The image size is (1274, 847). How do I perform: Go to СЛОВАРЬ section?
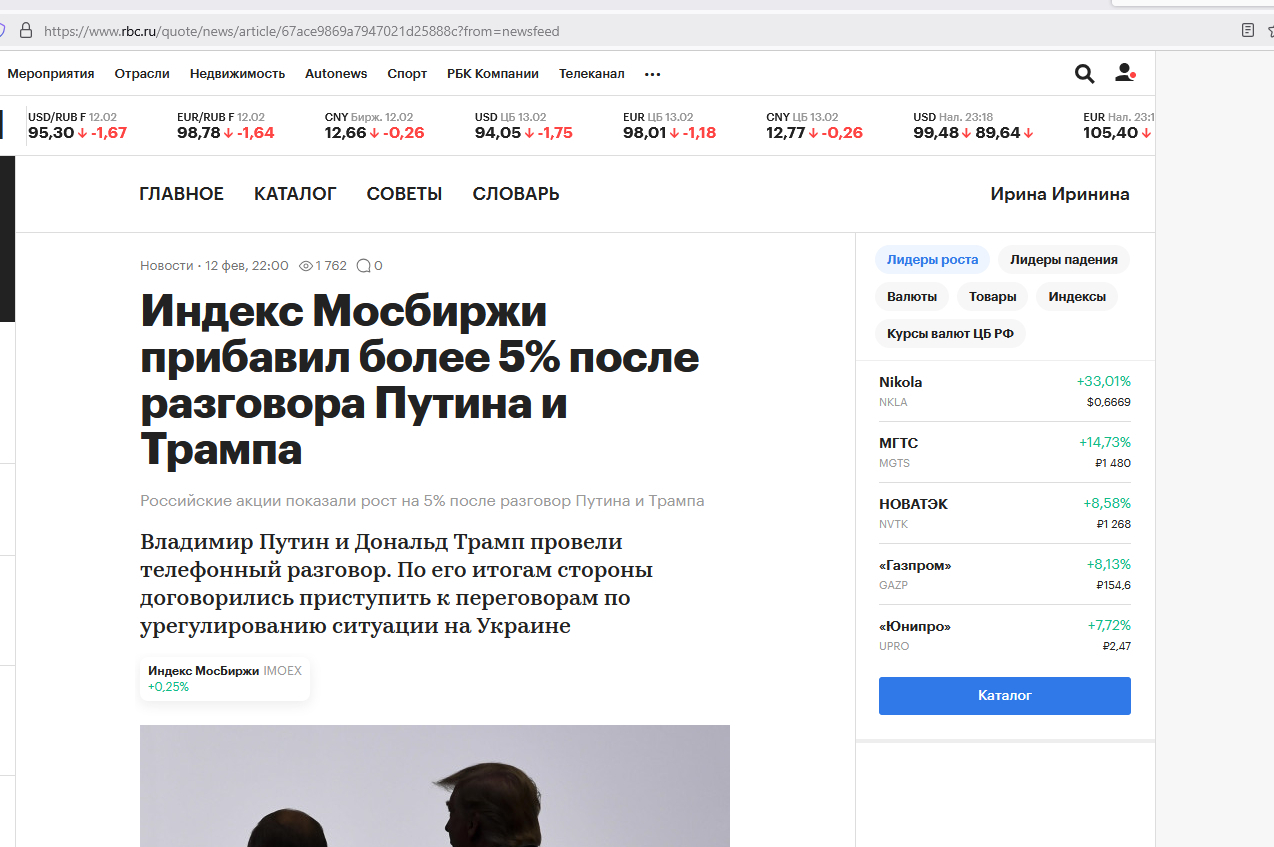coord(516,194)
